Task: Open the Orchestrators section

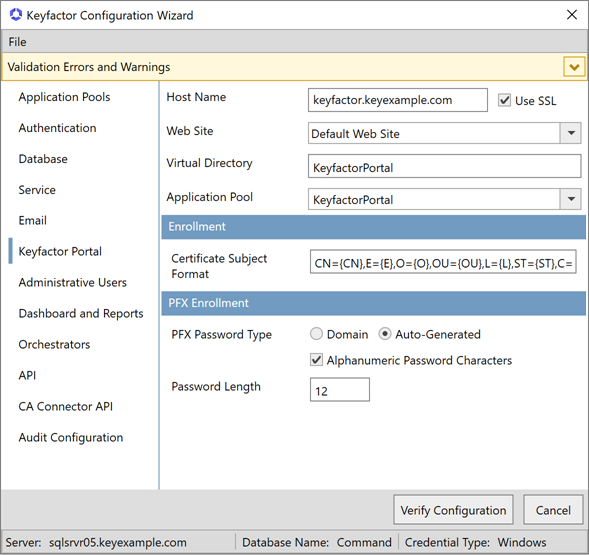Action: click(x=54, y=345)
